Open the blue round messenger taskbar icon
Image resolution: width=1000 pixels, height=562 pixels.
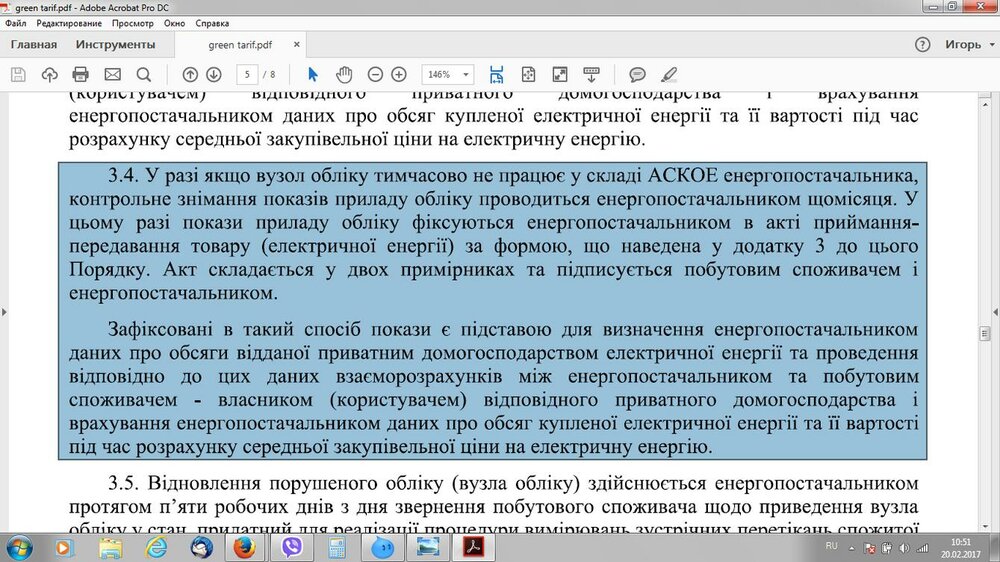pos(383,548)
